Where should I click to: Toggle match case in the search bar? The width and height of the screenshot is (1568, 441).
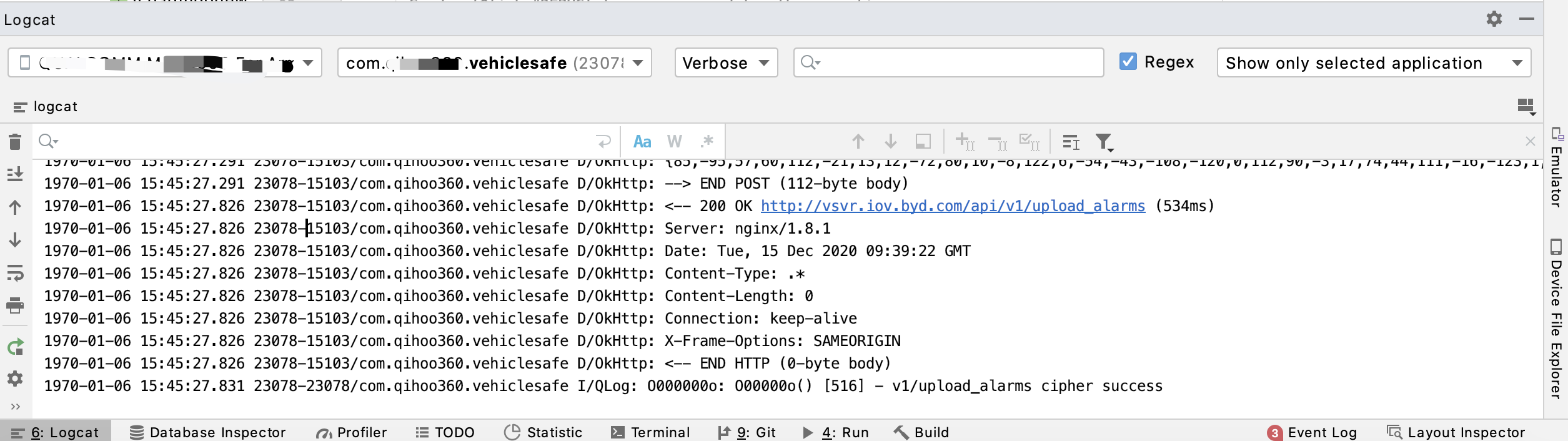coord(643,142)
